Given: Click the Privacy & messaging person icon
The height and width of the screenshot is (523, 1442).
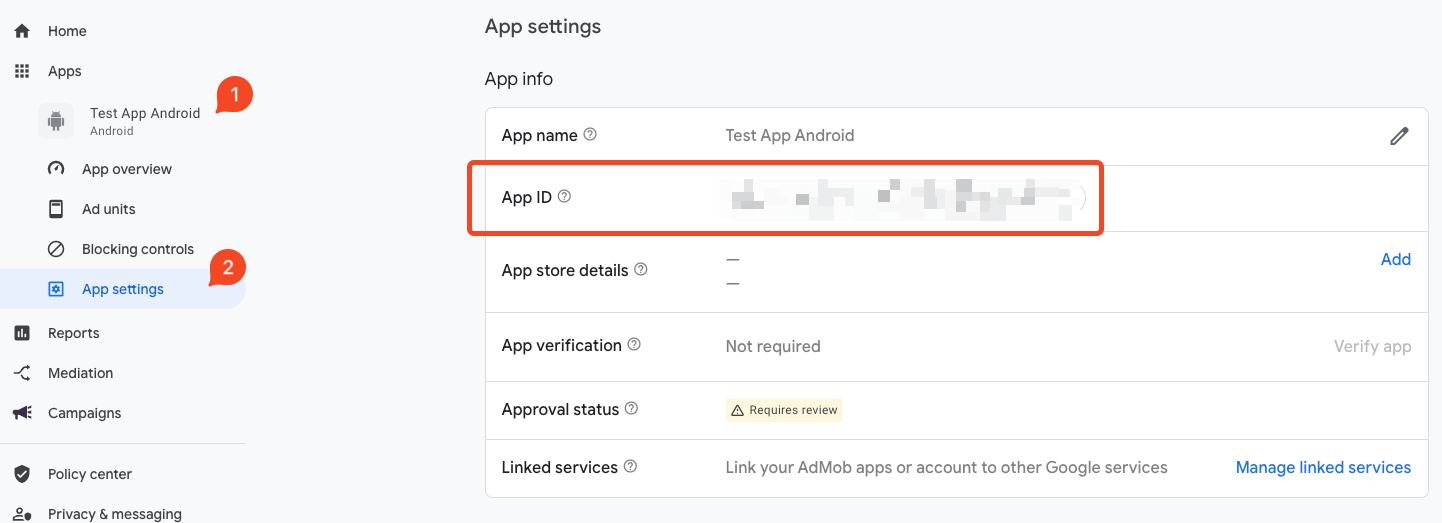Looking at the screenshot, I should pyautogui.click(x=22, y=514).
